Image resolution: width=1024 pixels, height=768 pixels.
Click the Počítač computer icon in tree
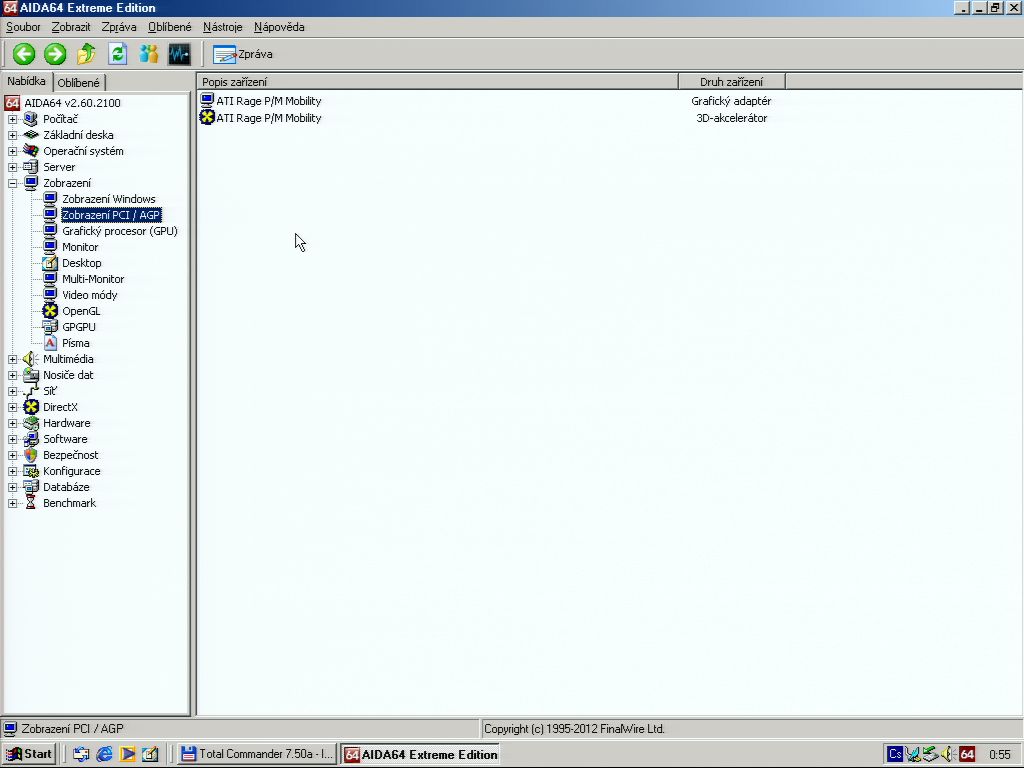click(31, 119)
